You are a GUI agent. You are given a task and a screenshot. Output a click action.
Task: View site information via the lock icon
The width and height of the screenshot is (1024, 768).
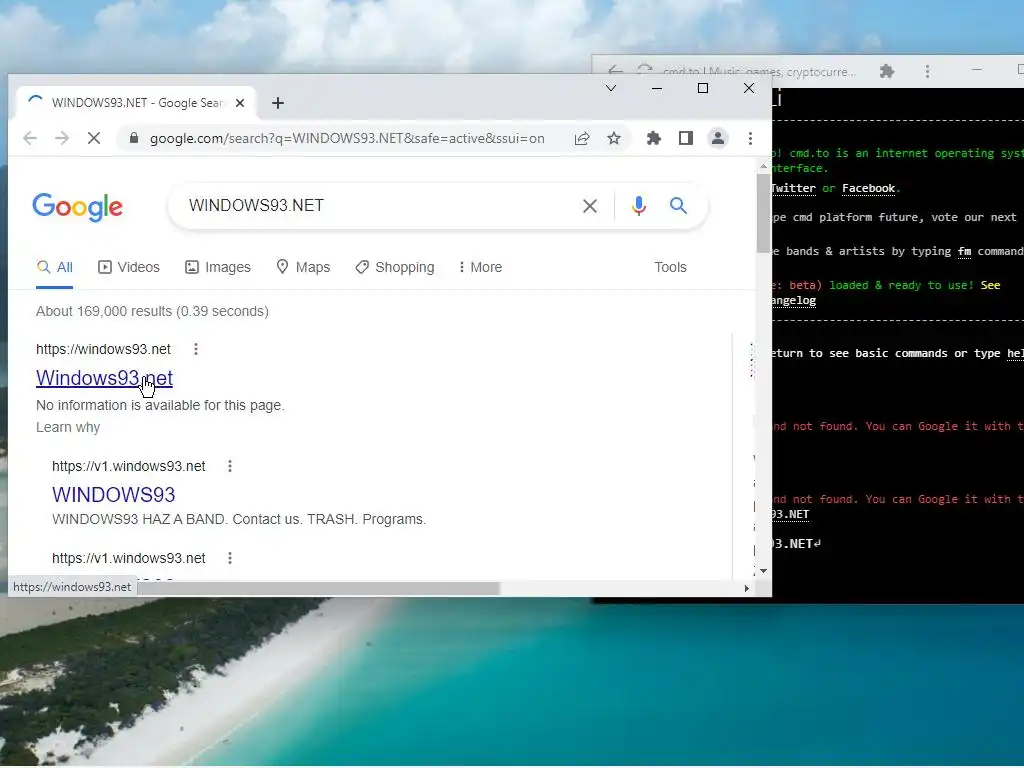[134, 138]
